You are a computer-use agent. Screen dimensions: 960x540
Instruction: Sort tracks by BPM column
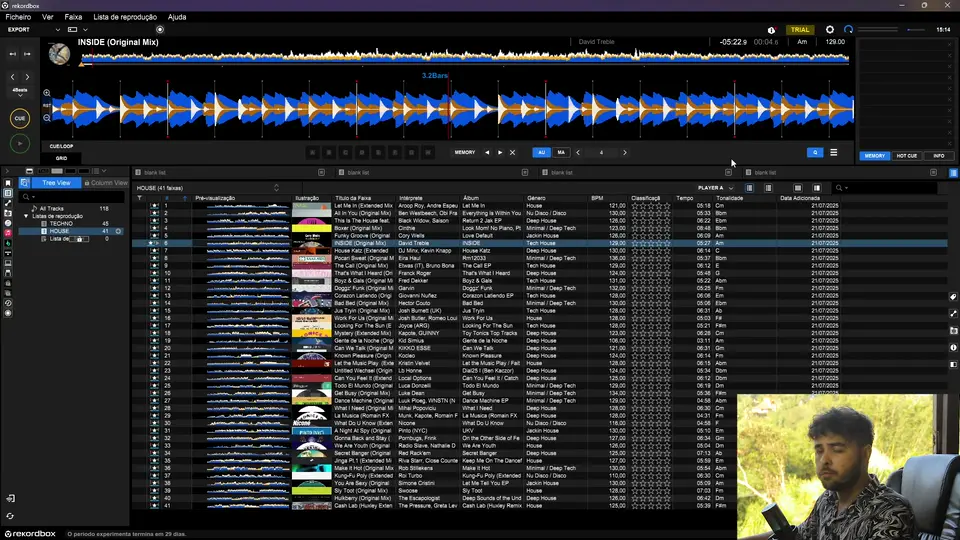pos(597,198)
